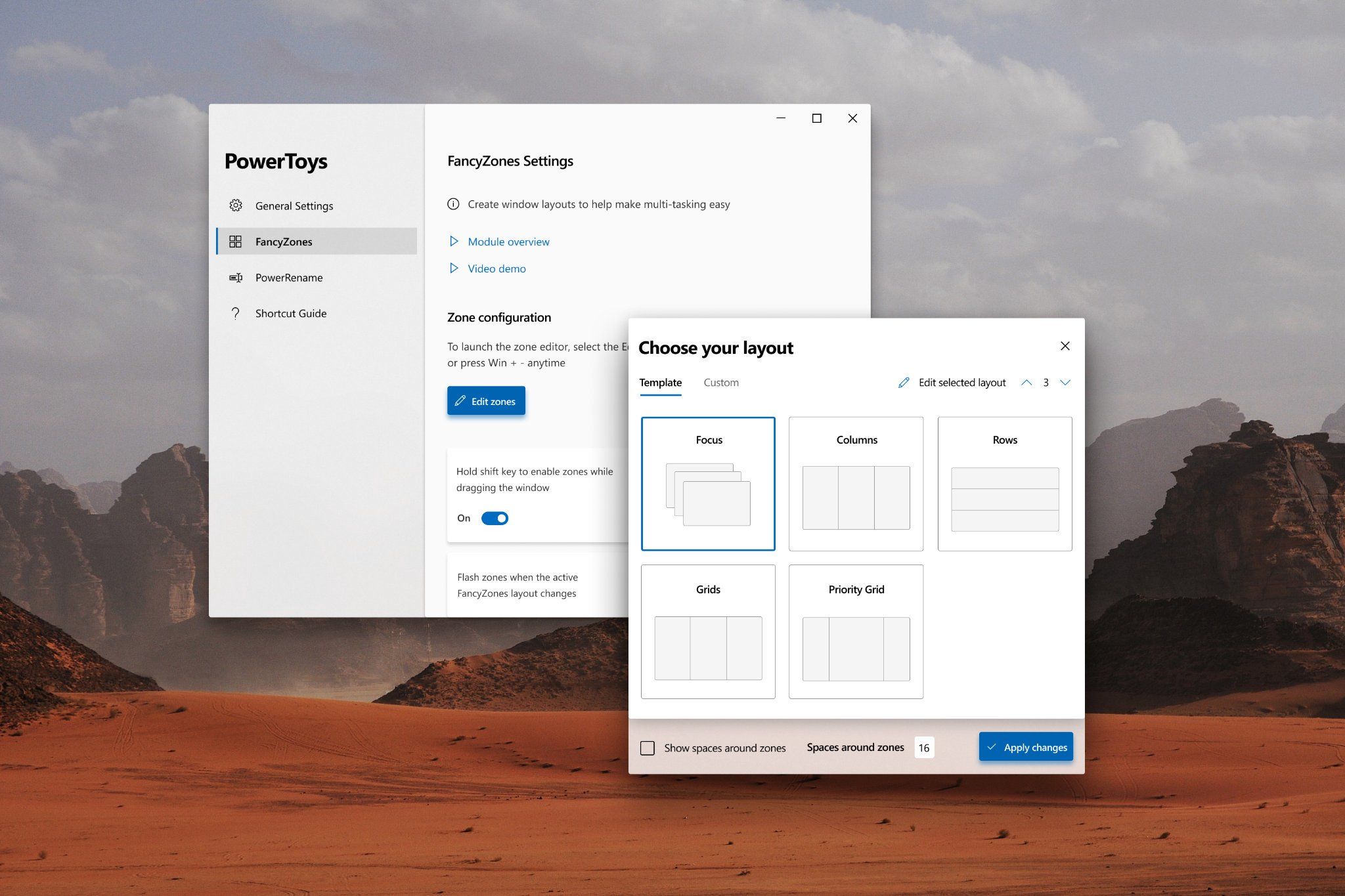Increase zone count with up chevron
1345x896 pixels.
[x=1026, y=383]
